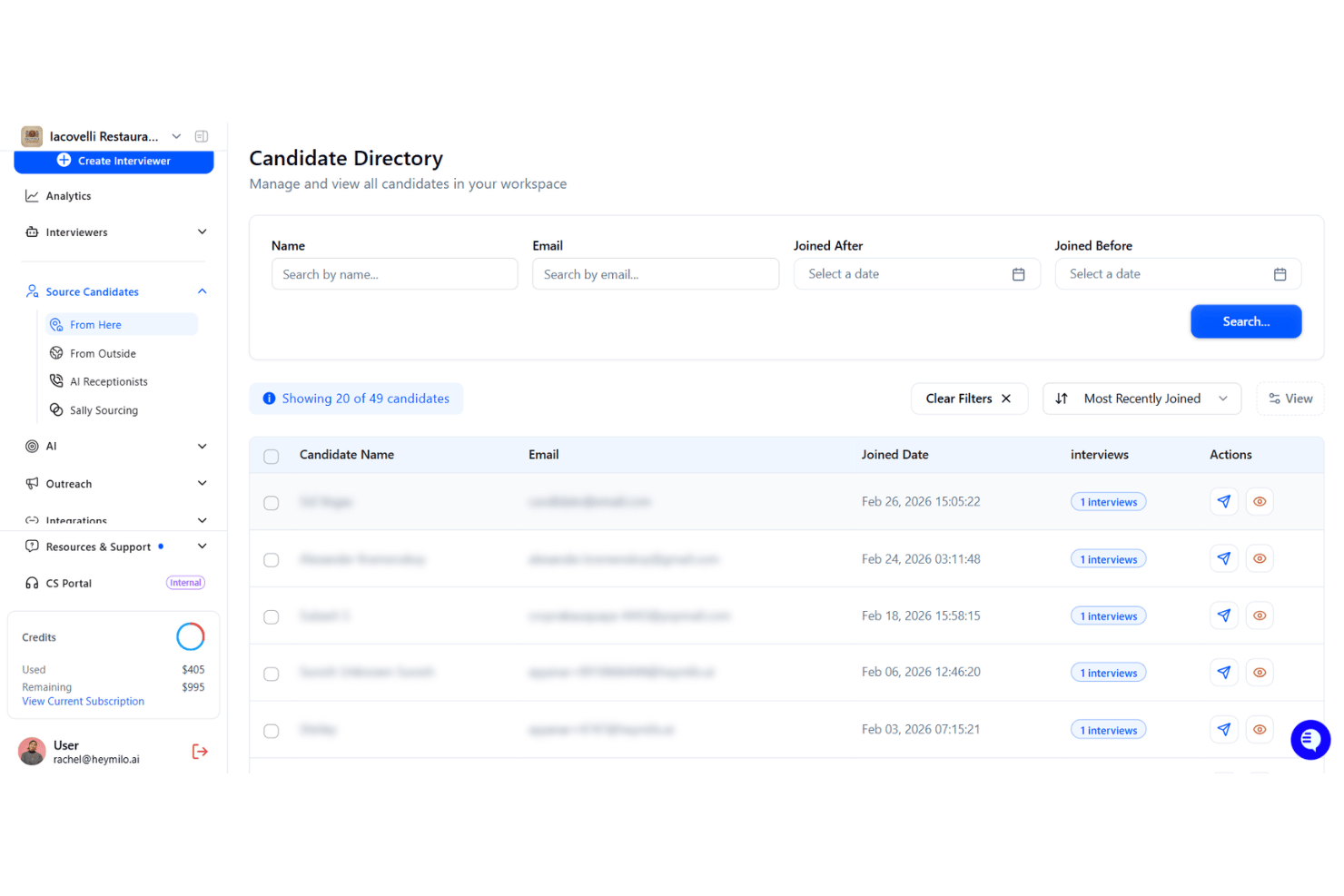Tick checkbox for Feb 26 candidate row
The width and height of the screenshot is (1344, 896).
coord(272,503)
